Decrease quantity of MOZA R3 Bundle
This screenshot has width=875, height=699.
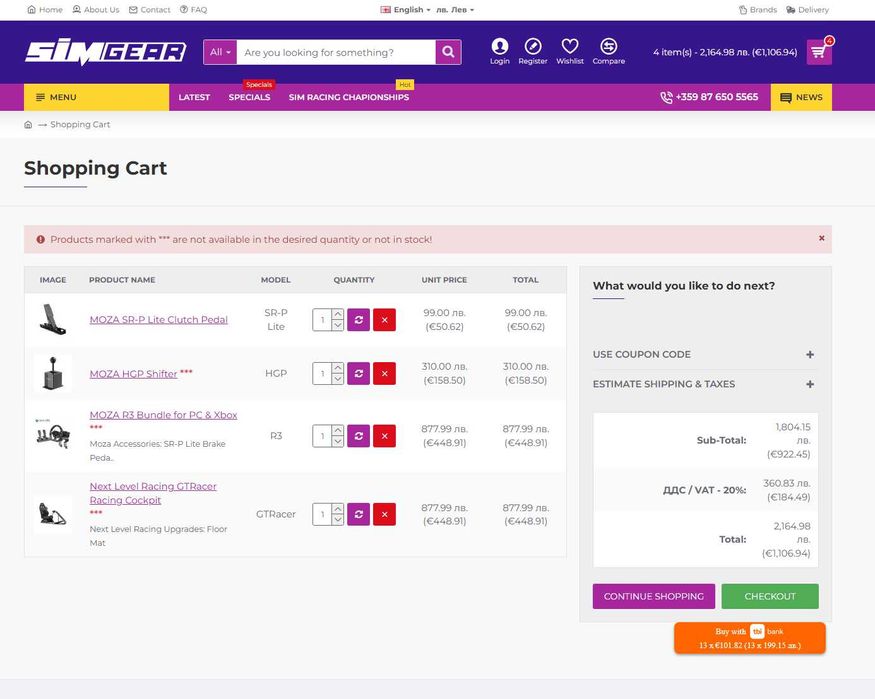coord(338,441)
